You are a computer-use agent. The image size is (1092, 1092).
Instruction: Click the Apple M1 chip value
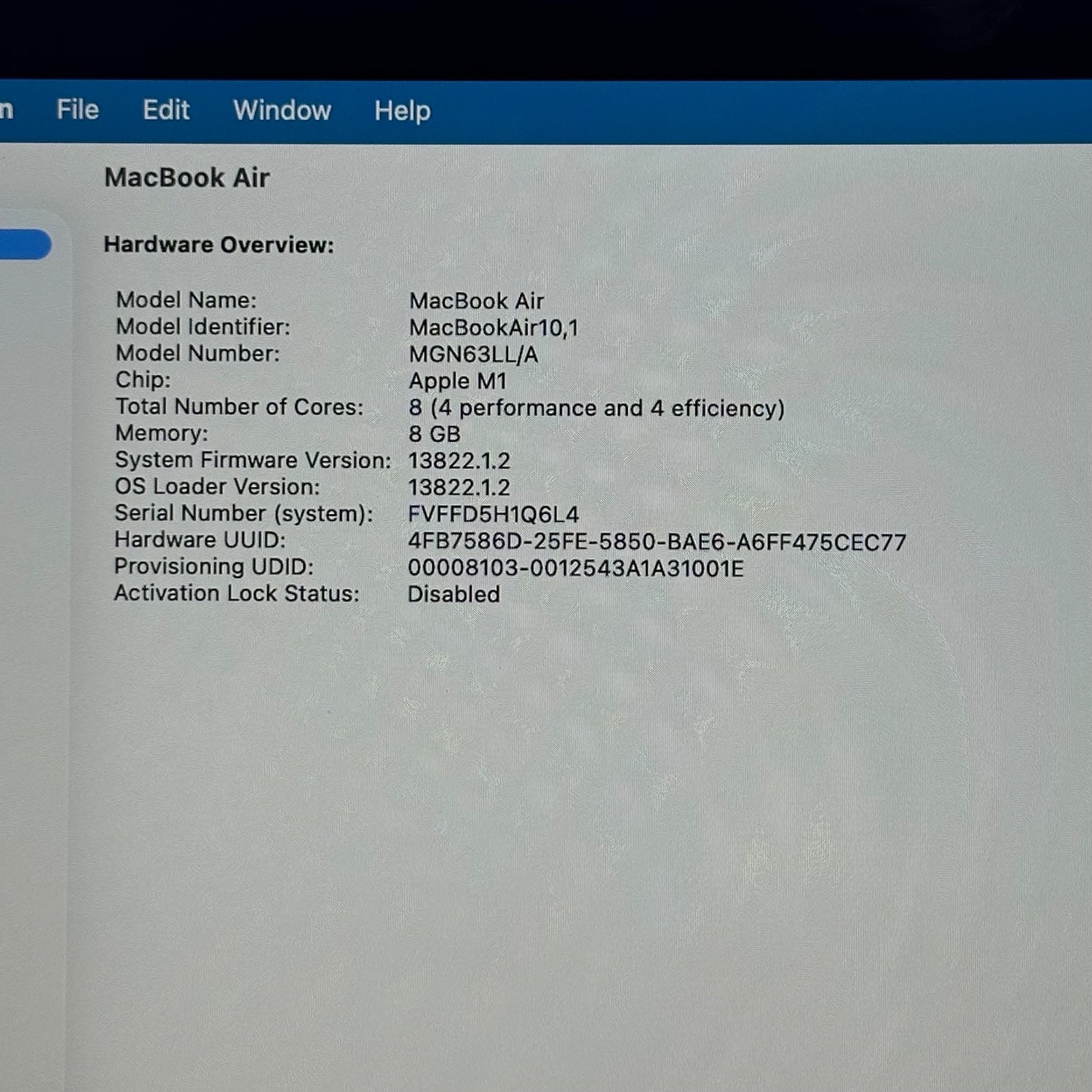pos(457,381)
